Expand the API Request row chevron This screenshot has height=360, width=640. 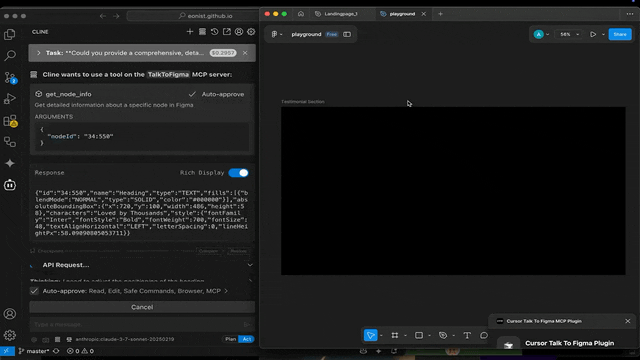[250, 265]
